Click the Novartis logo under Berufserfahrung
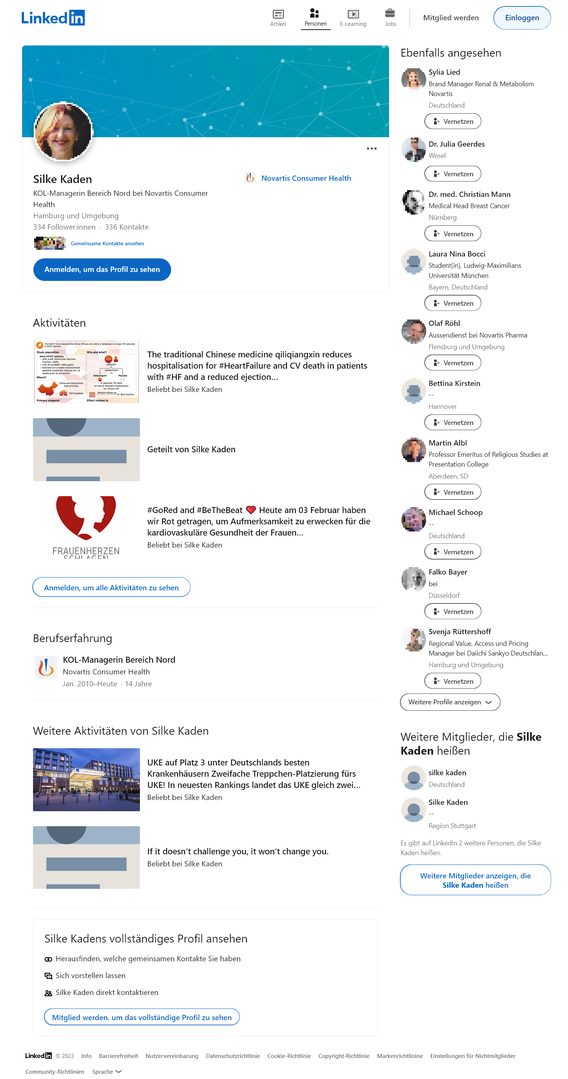This screenshot has height=1079, width=568. pyautogui.click(x=46, y=667)
